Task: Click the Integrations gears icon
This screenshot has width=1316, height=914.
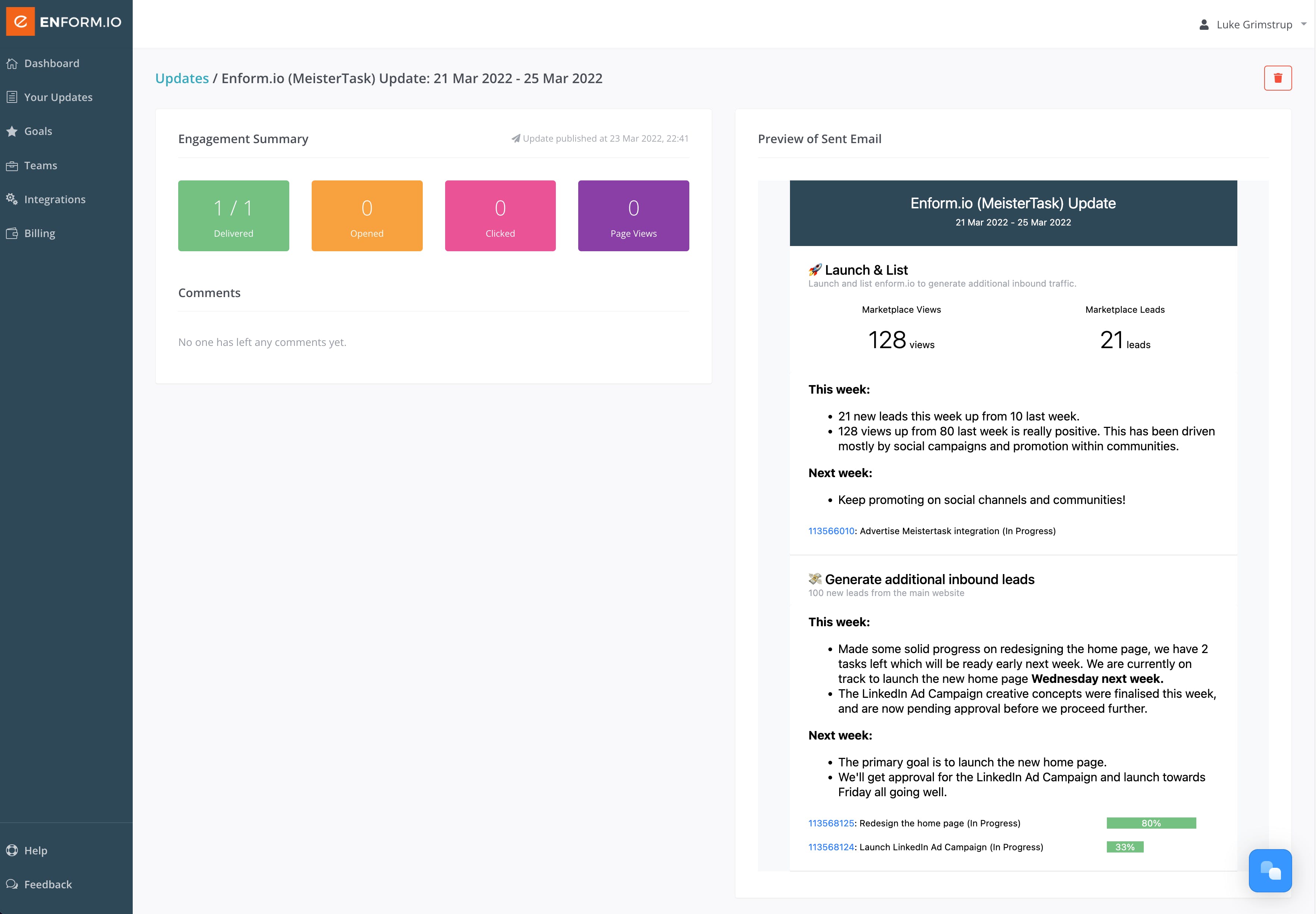Action: click(12, 199)
